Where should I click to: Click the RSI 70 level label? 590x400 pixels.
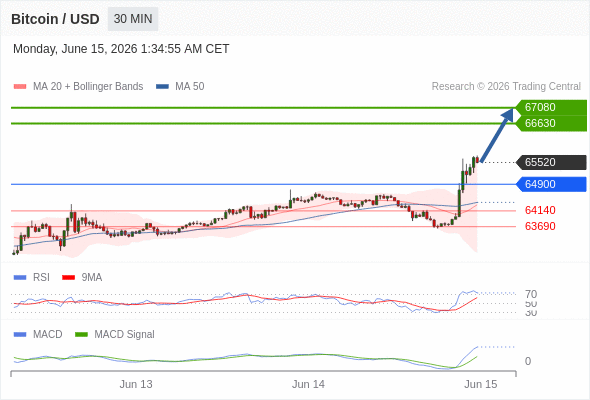(531, 294)
